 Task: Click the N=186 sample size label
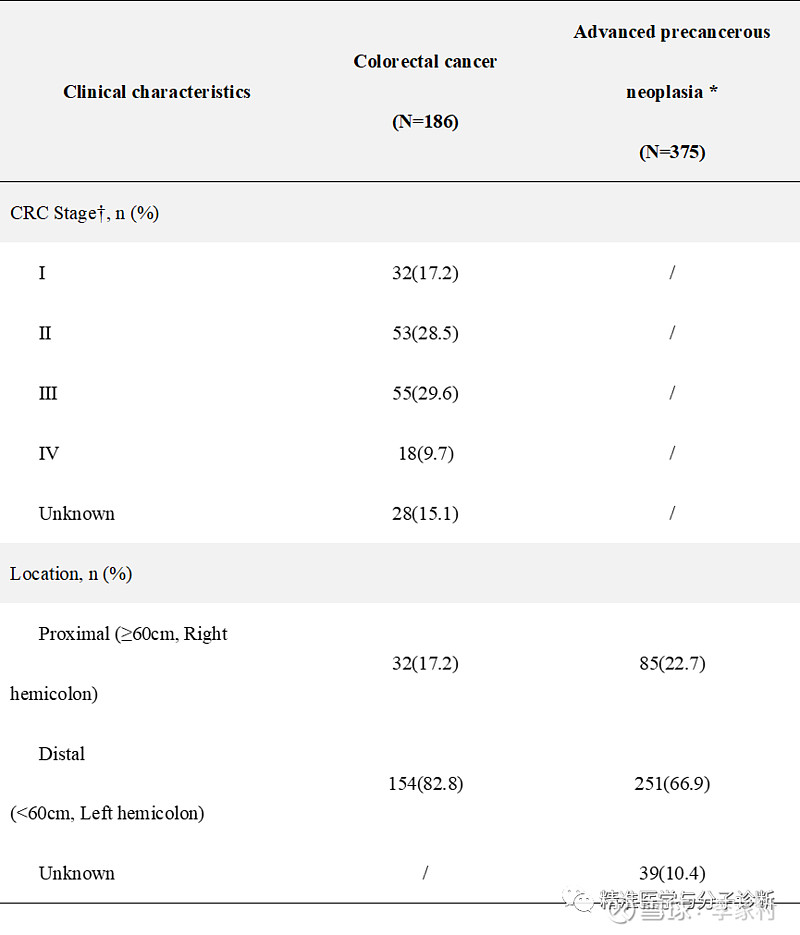[x=425, y=122]
